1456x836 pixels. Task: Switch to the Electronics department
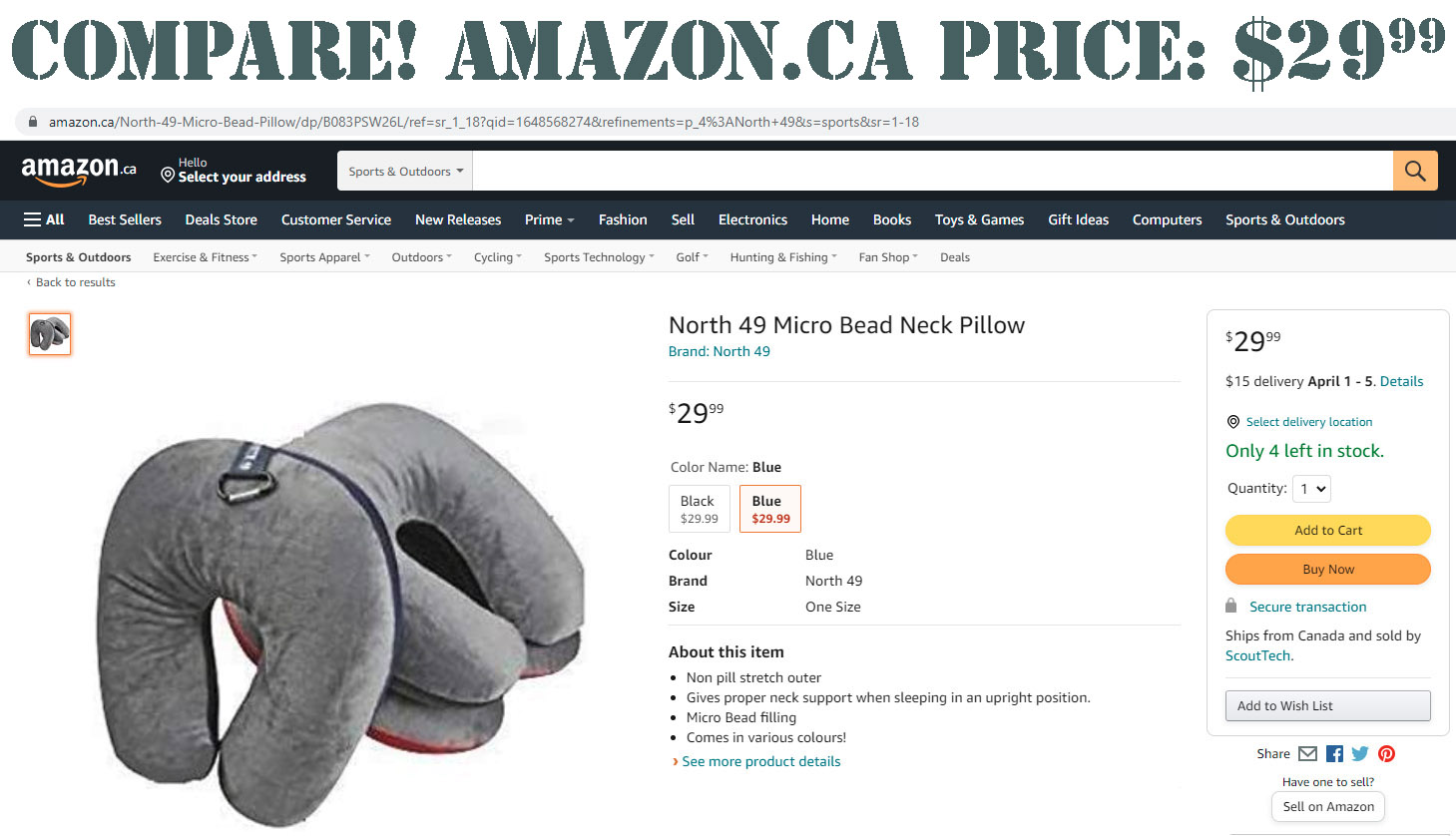pos(751,219)
